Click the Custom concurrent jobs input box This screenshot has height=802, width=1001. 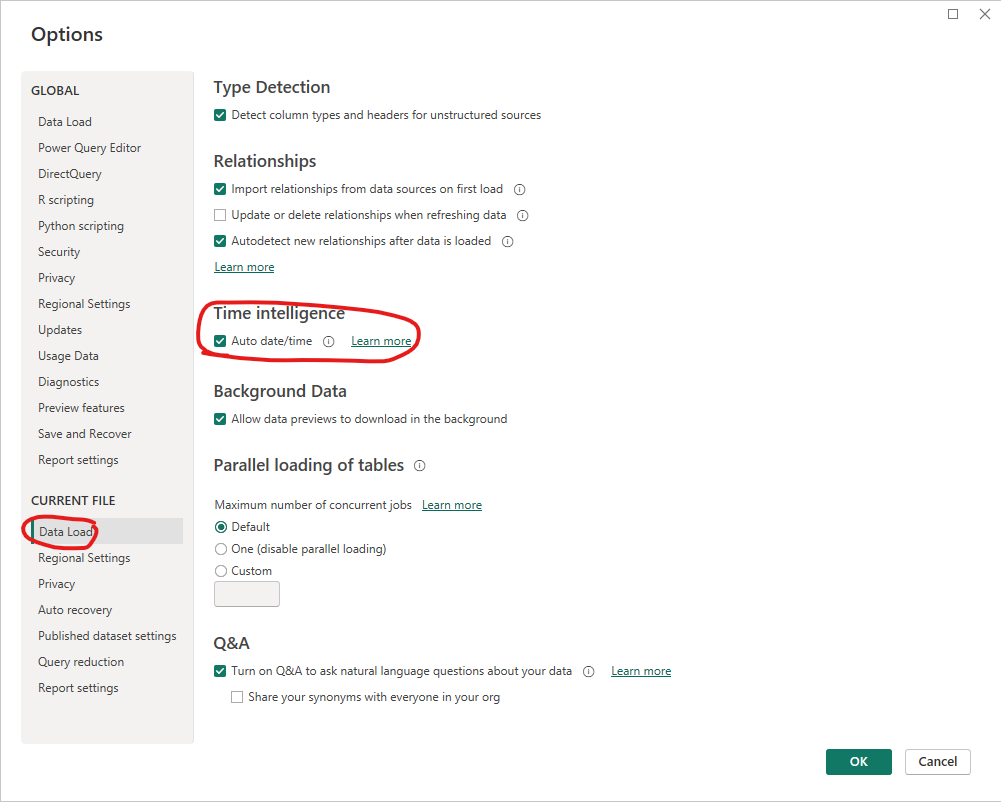click(247, 594)
